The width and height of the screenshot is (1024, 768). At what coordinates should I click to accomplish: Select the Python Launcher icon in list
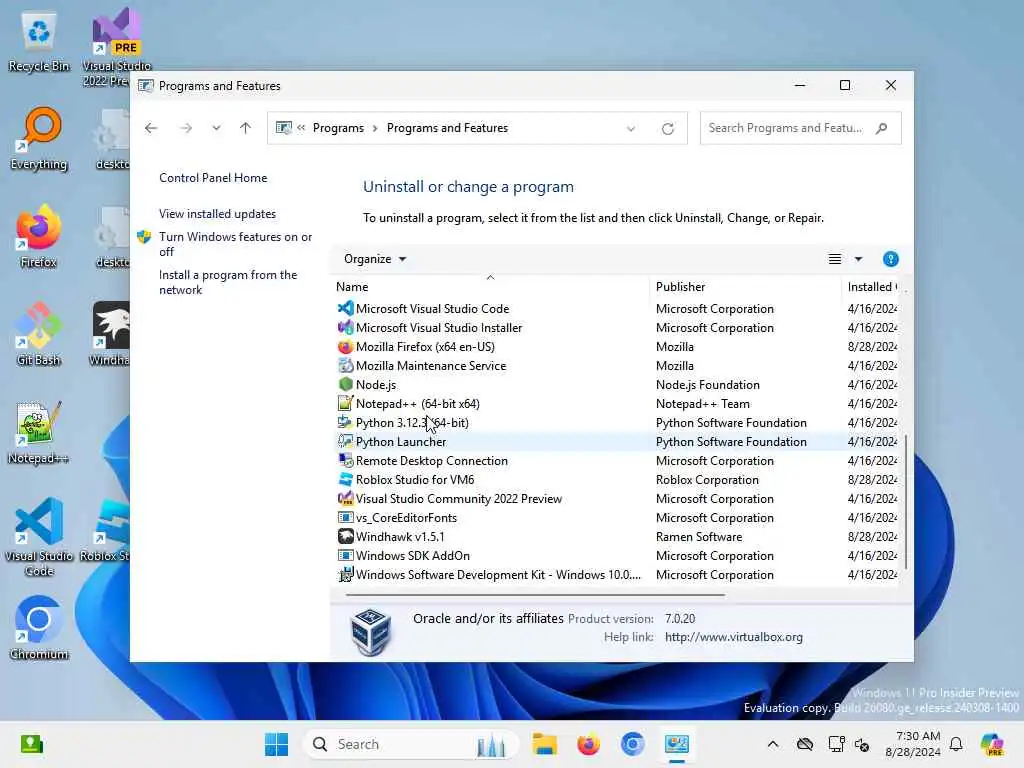coord(345,441)
